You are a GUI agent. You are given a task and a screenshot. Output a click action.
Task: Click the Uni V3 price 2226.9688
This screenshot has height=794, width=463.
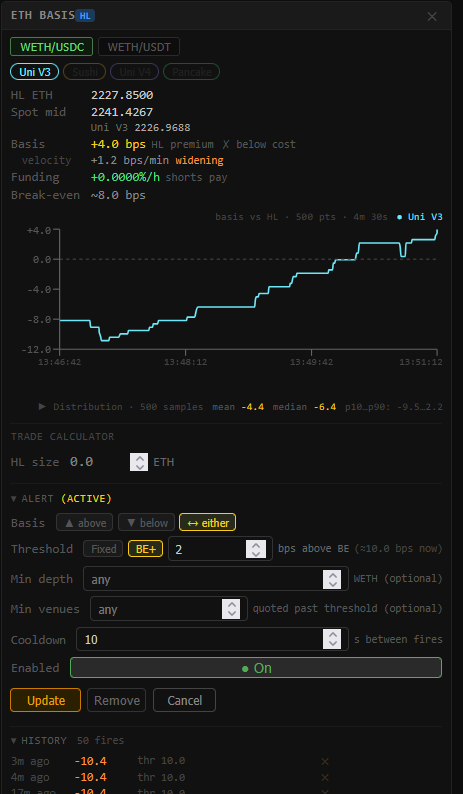coord(163,128)
